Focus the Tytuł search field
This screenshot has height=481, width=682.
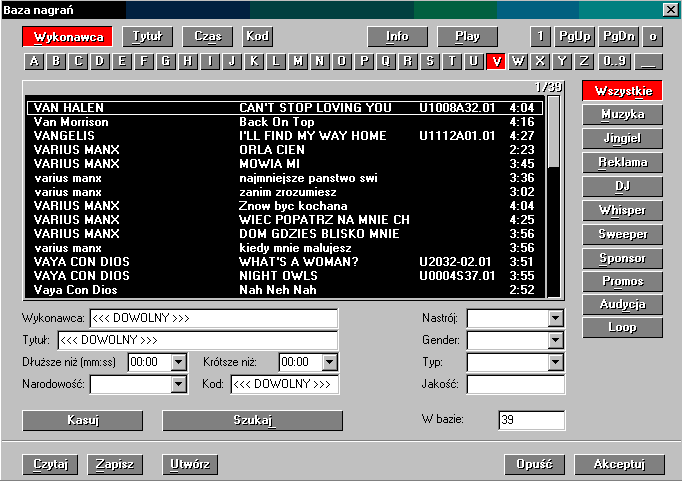tap(197, 340)
